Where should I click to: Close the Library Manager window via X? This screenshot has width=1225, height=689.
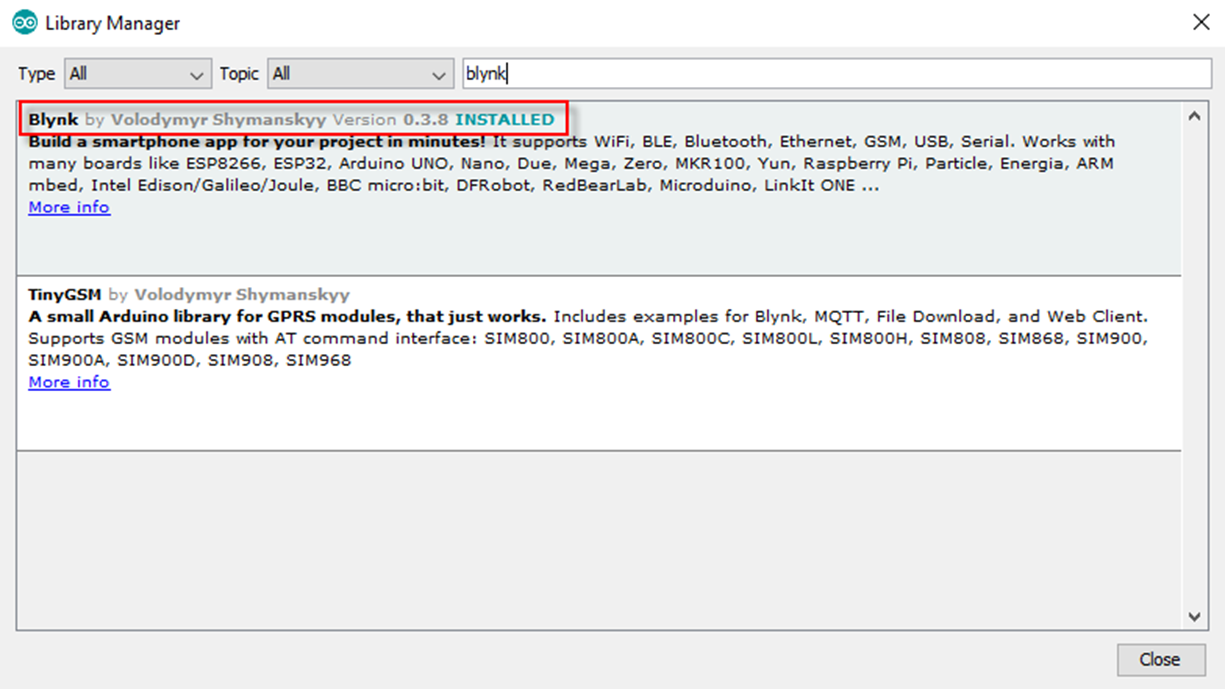(1201, 22)
